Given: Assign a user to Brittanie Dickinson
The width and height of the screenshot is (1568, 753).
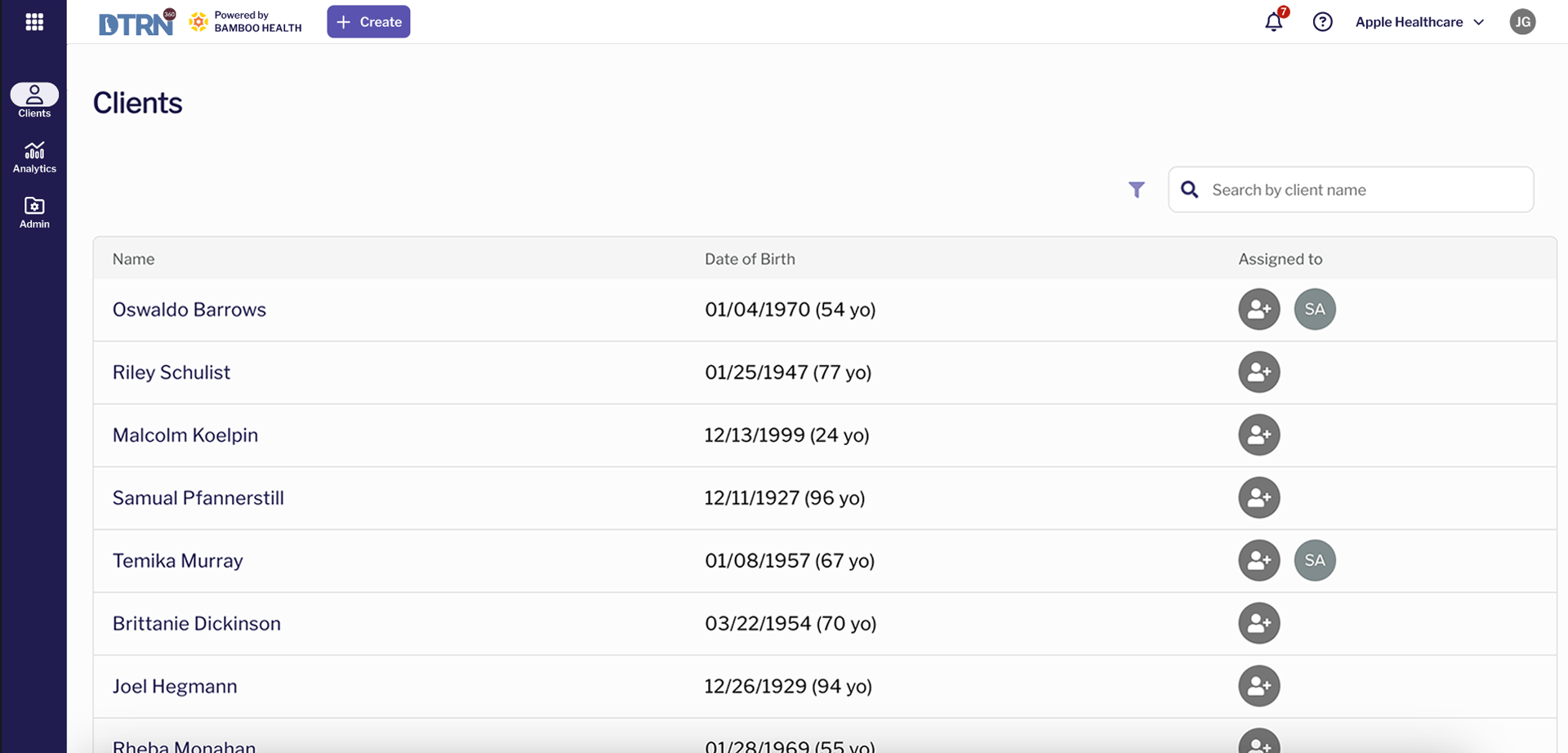Looking at the screenshot, I should click(x=1259, y=623).
